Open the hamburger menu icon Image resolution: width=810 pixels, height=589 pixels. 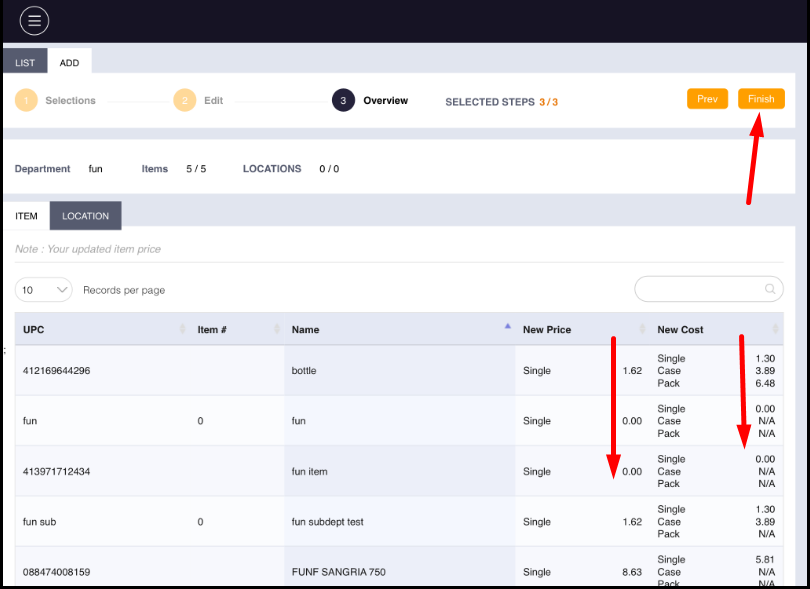pyautogui.click(x=34, y=20)
